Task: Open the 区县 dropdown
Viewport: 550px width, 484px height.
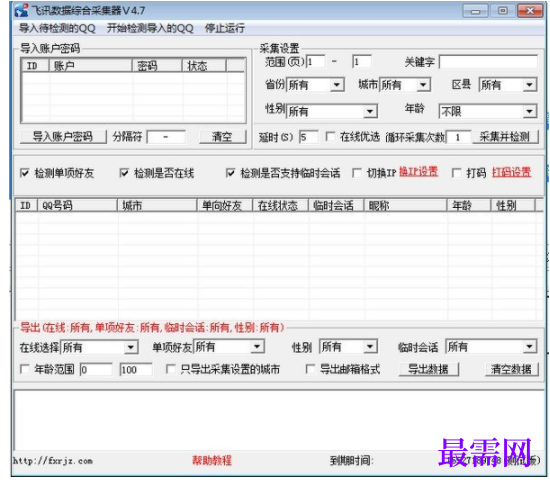Action: pos(508,85)
